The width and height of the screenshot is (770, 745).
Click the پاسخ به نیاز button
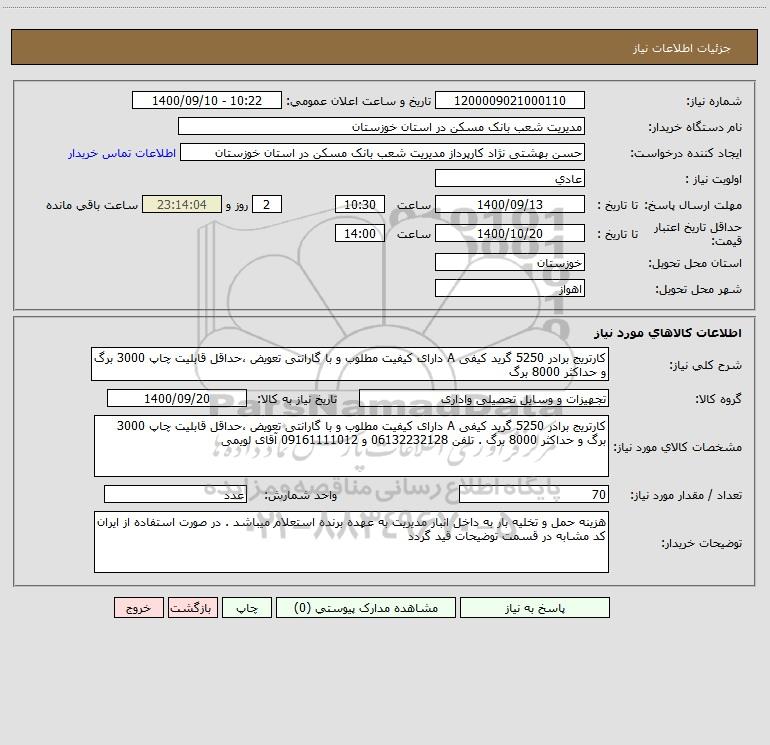tap(535, 607)
